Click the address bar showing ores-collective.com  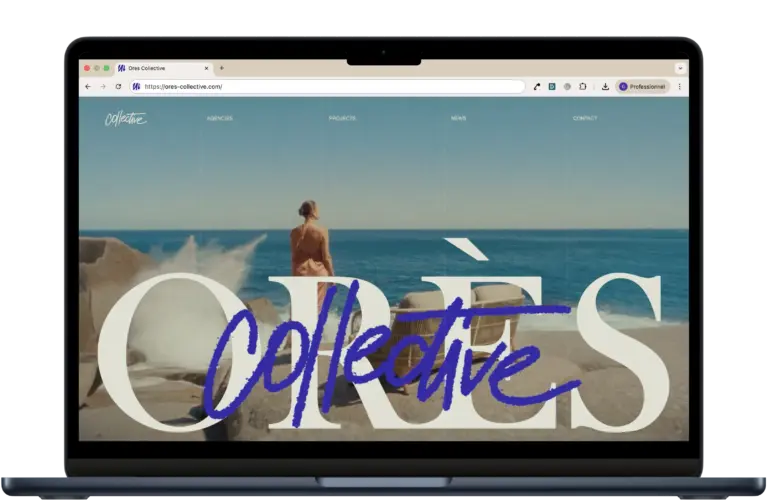[327, 87]
